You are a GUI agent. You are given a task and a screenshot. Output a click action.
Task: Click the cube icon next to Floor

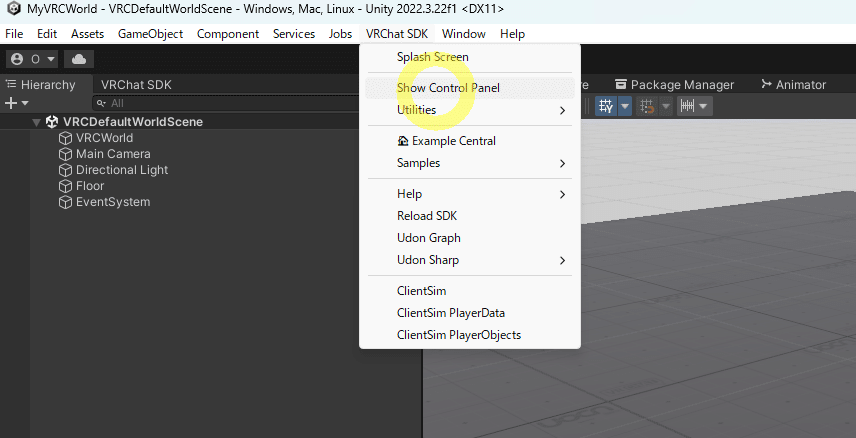(x=66, y=186)
